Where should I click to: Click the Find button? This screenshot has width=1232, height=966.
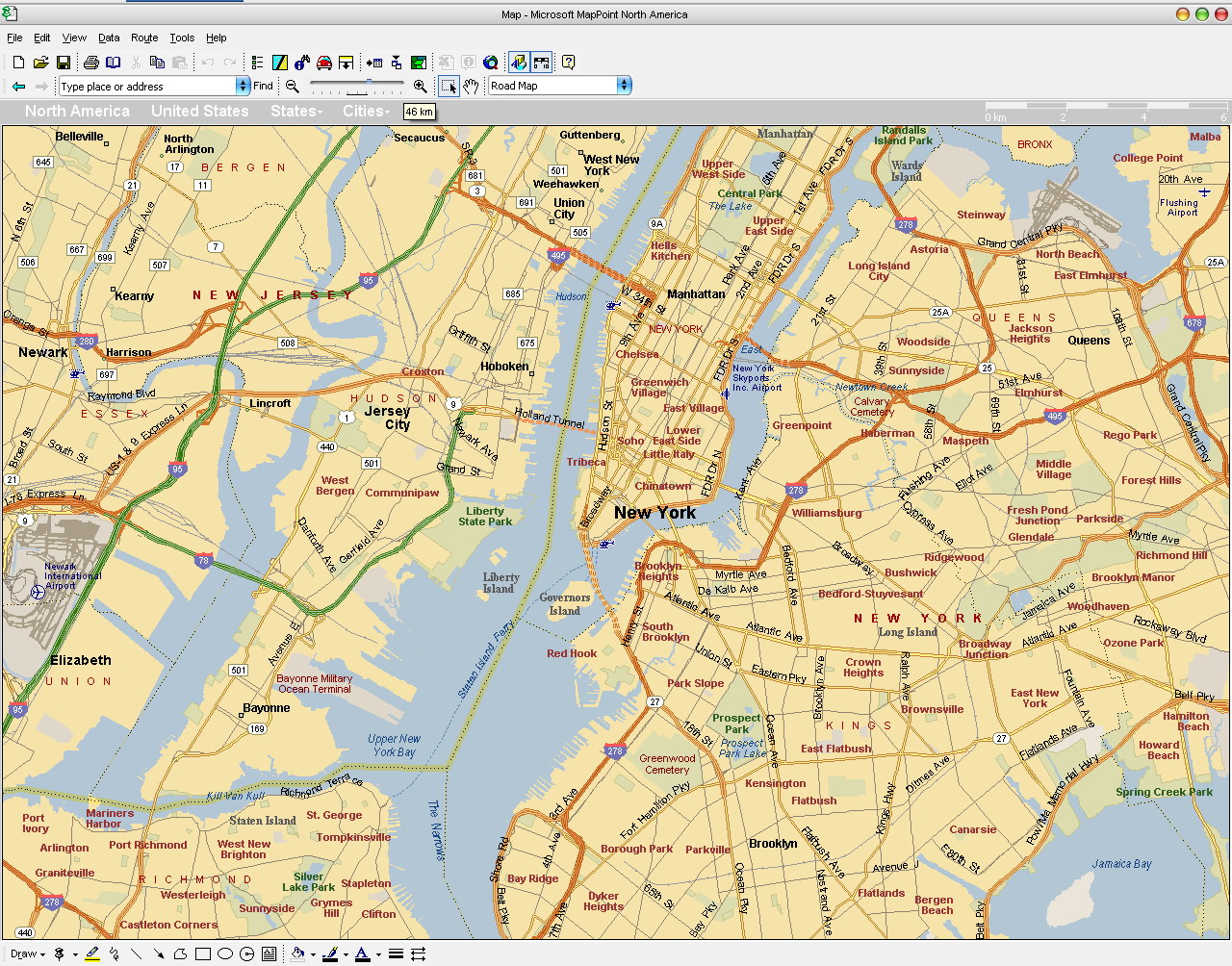263,86
